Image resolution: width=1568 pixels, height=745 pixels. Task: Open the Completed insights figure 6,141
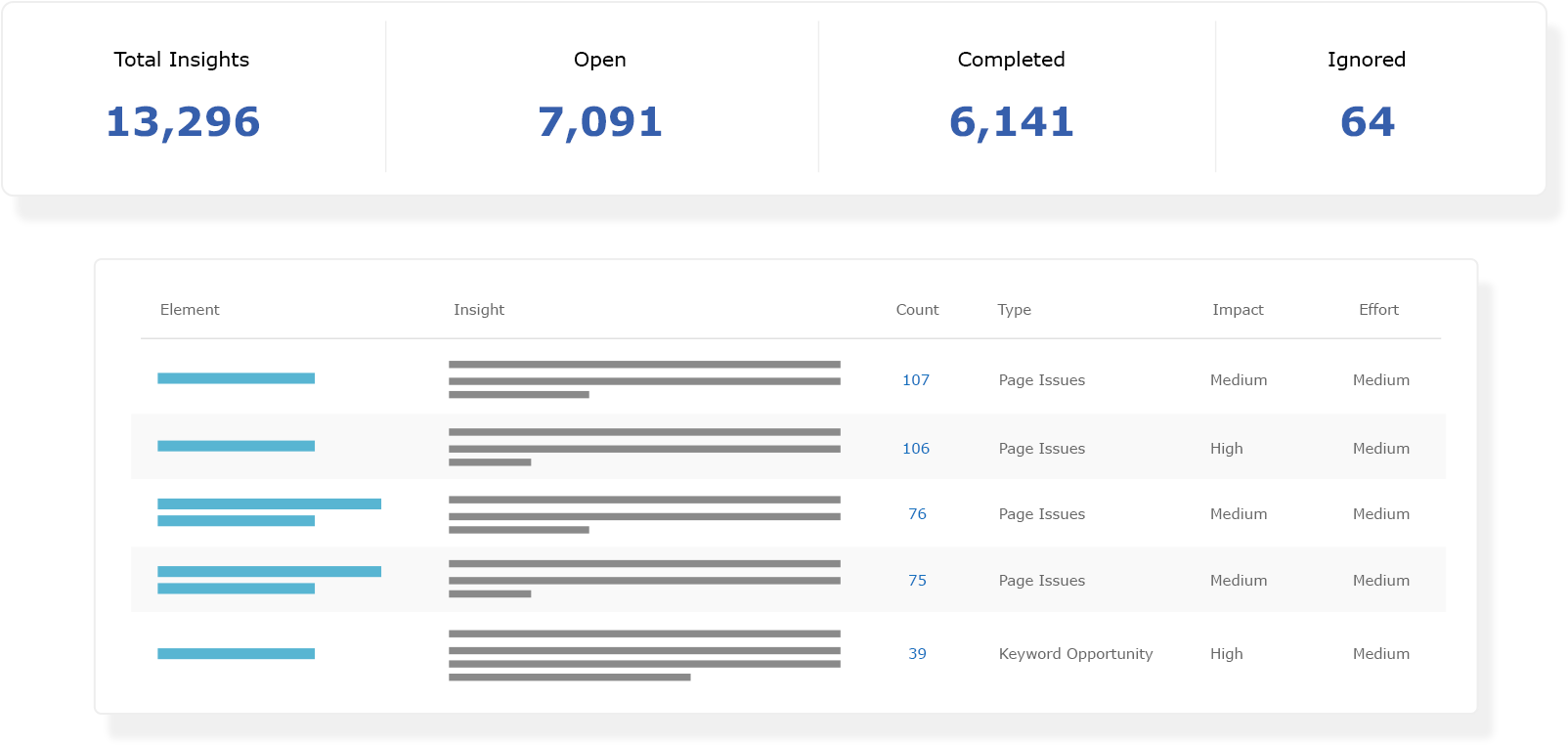click(x=1012, y=122)
